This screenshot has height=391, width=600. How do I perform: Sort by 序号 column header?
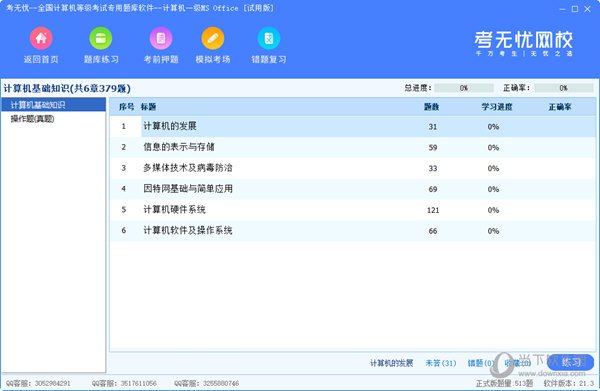126,107
